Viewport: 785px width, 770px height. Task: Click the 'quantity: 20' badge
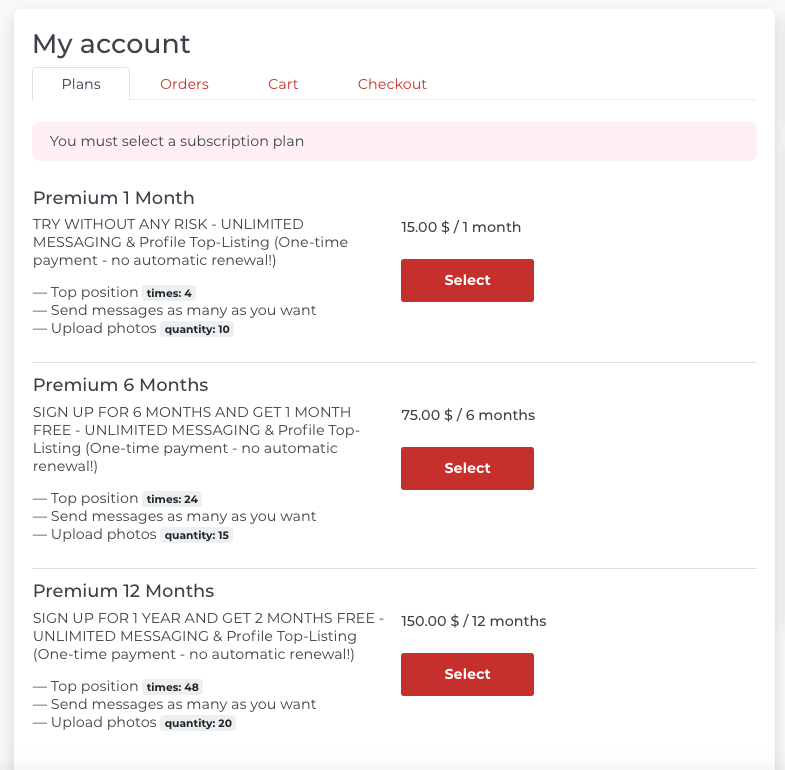coord(198,723)
